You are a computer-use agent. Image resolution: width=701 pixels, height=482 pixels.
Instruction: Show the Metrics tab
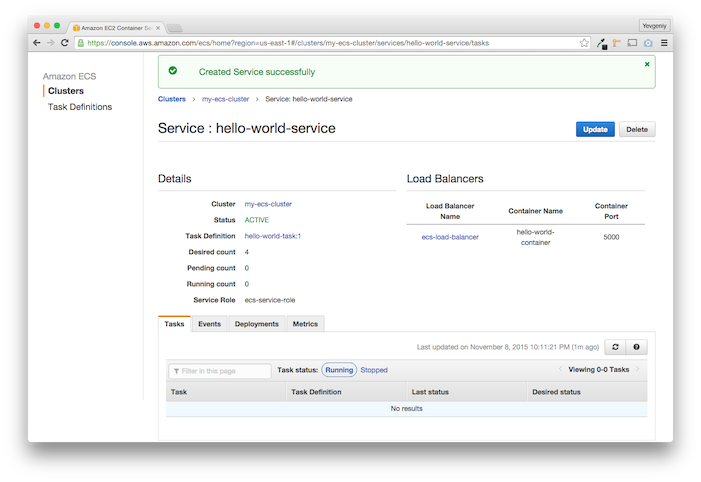click(305, 324)
